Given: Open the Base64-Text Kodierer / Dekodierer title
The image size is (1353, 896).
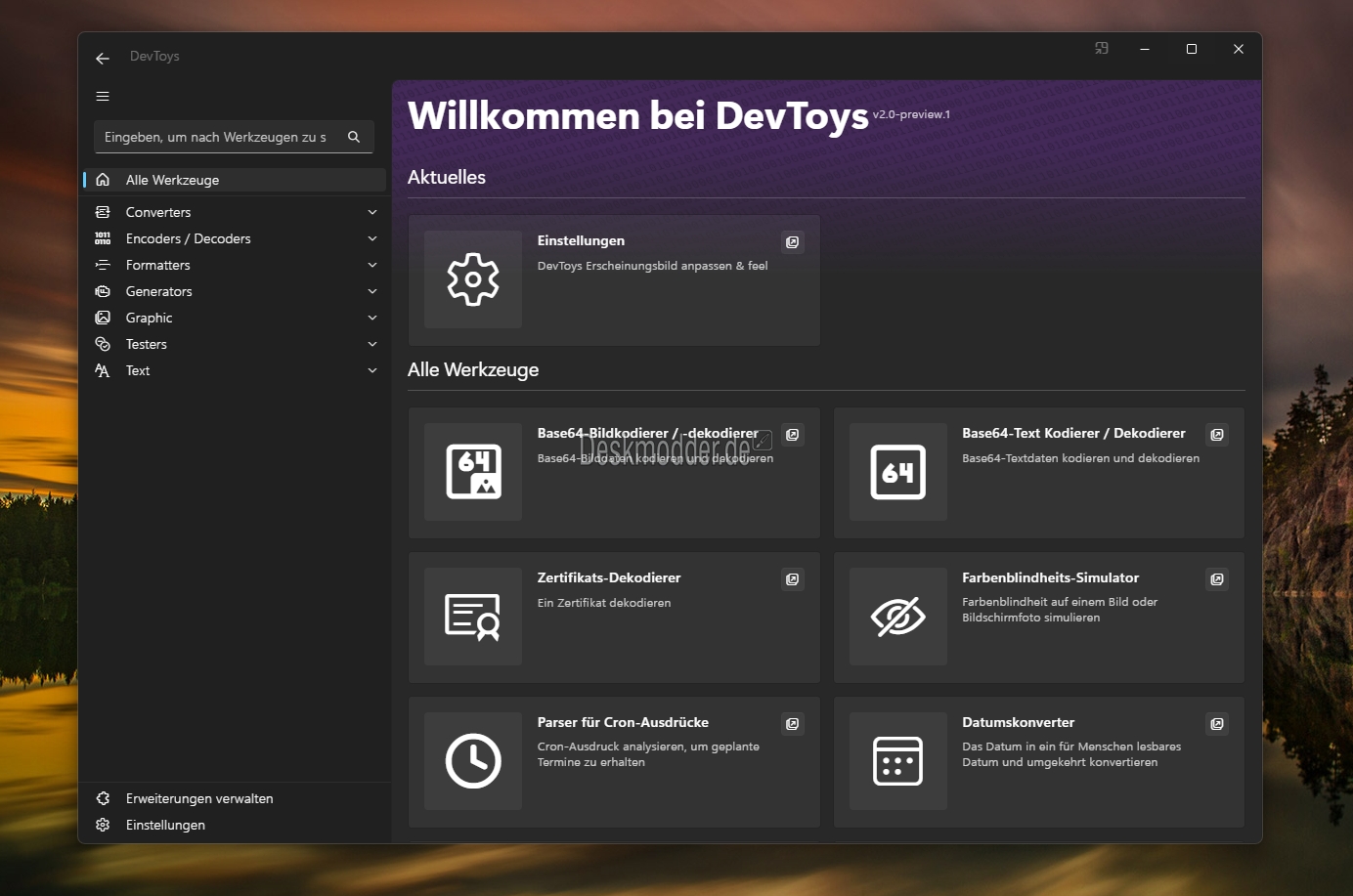Looking at the screenshot, I should 1073,433.
